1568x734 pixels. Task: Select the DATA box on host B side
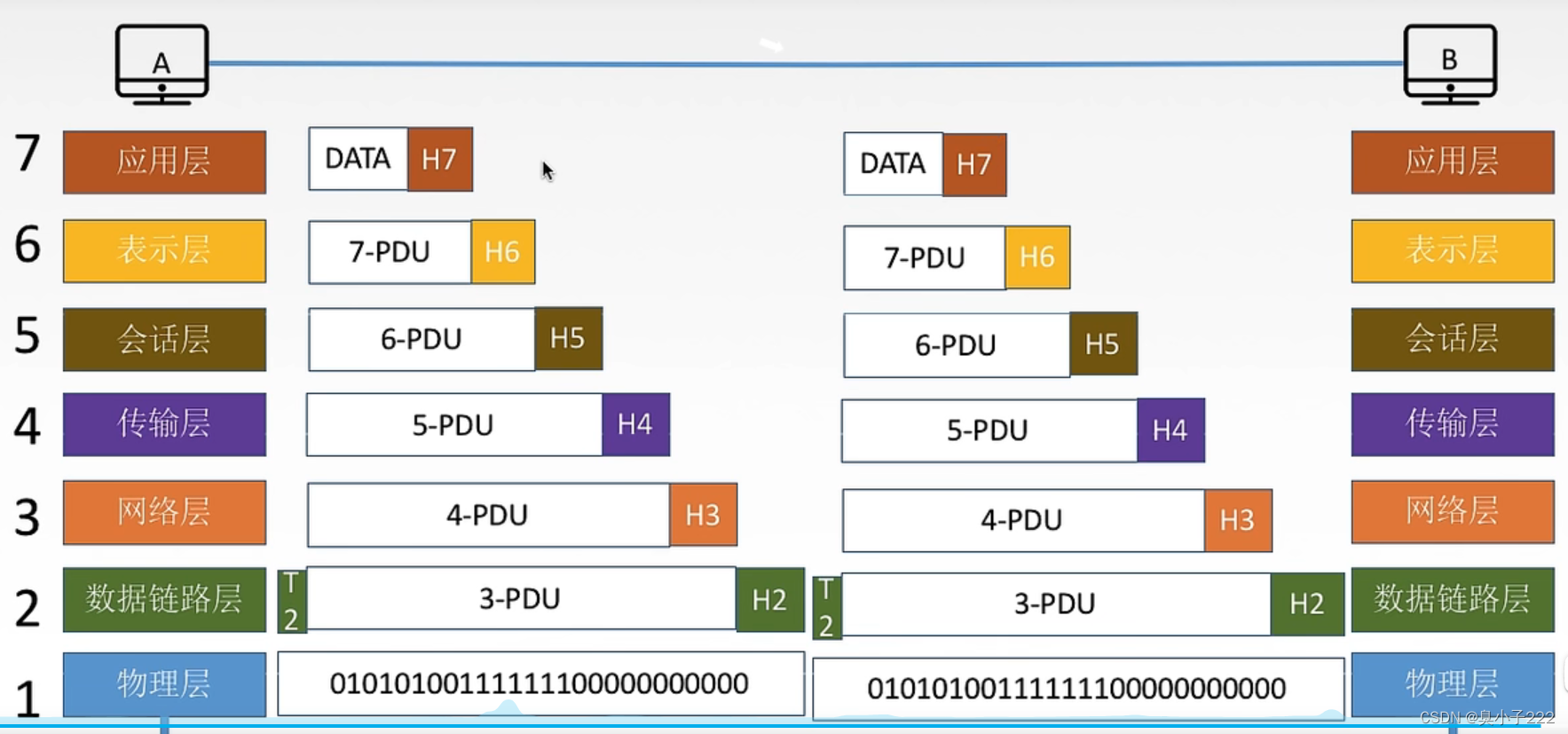894,163
